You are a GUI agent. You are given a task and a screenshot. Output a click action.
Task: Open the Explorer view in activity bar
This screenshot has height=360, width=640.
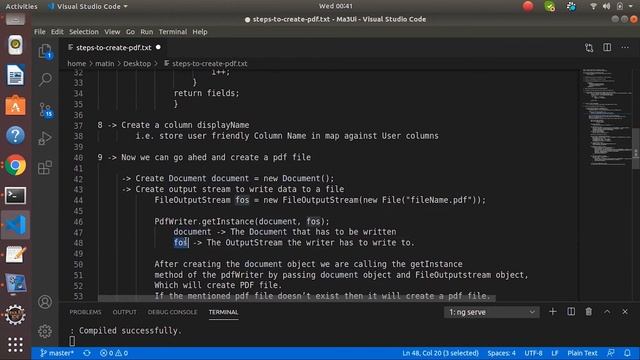click(45, 51)
